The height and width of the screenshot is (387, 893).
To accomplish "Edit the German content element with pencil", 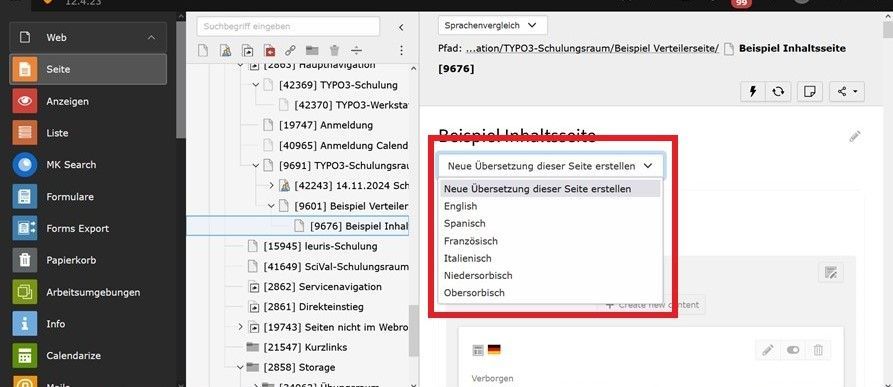I will (x=768, y=351).
